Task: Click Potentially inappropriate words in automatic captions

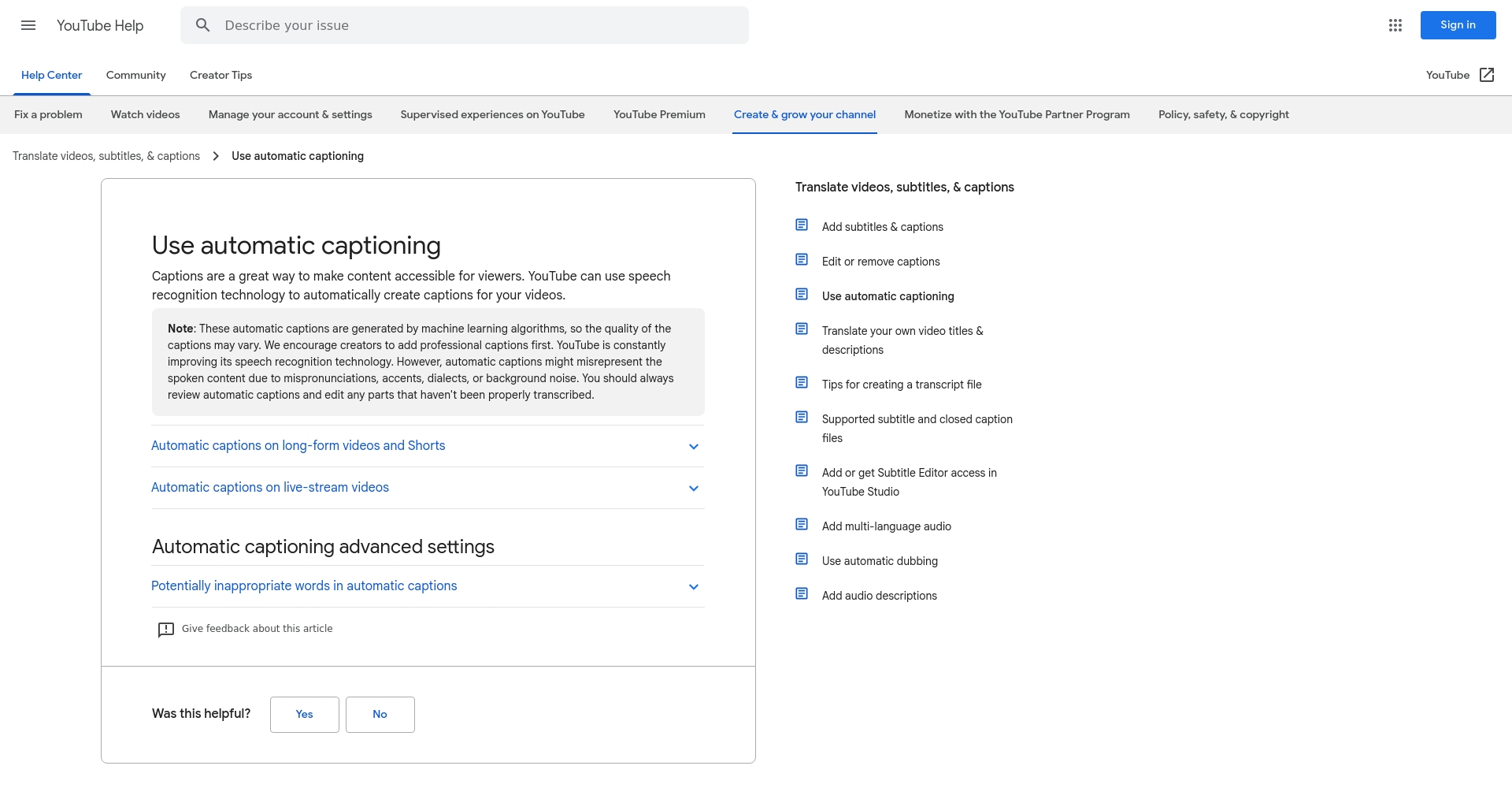Action: point(304,586)
